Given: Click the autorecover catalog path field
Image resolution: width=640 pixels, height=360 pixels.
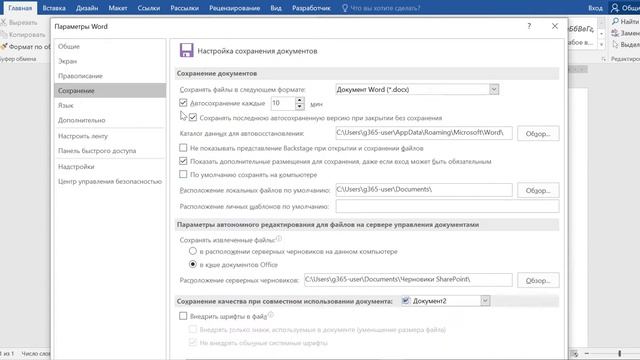Looking at the screenshot, I should [x=424, y=133].
